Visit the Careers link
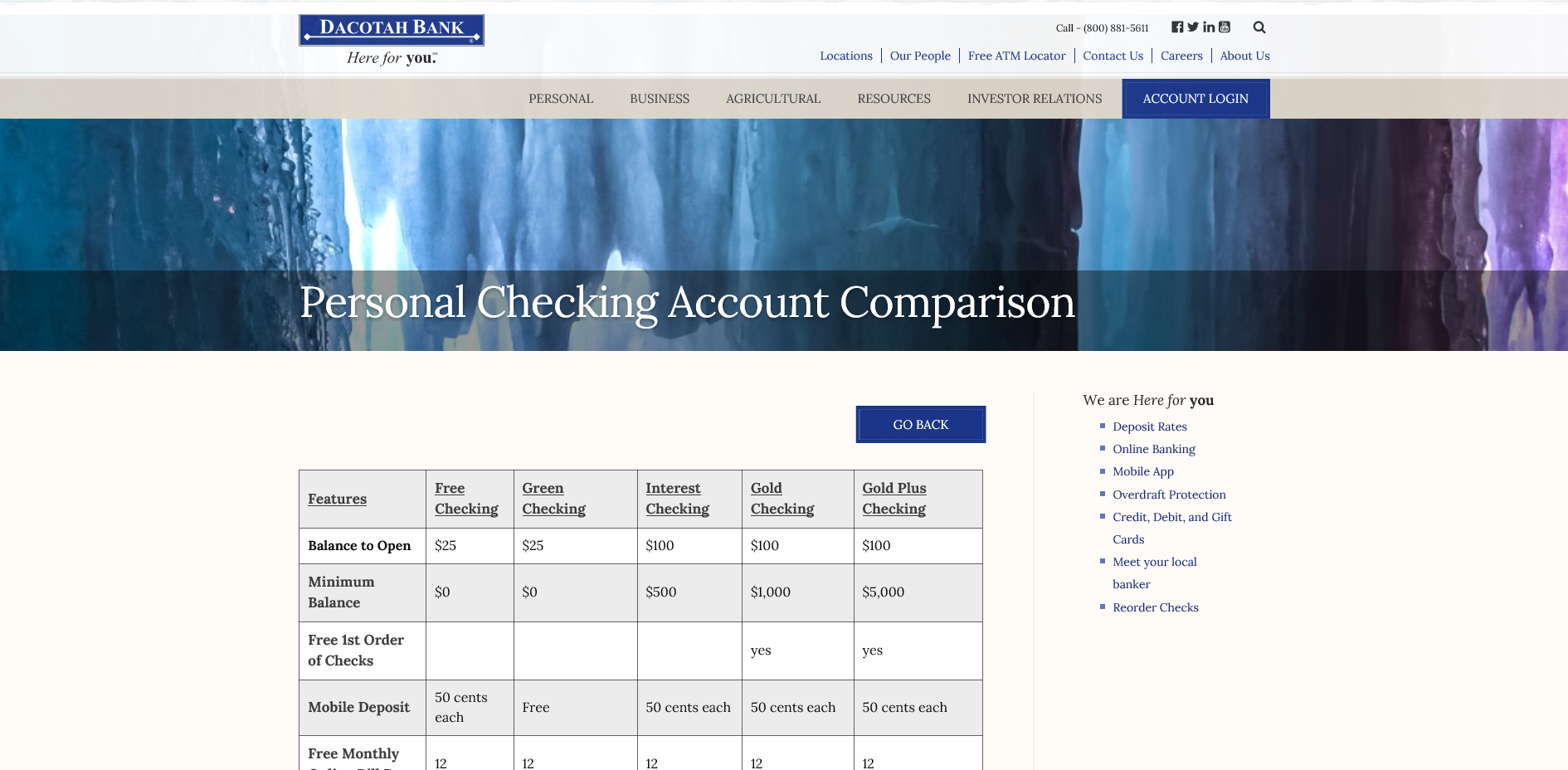Screen dimensions: 1568x770 (1181, 56)
